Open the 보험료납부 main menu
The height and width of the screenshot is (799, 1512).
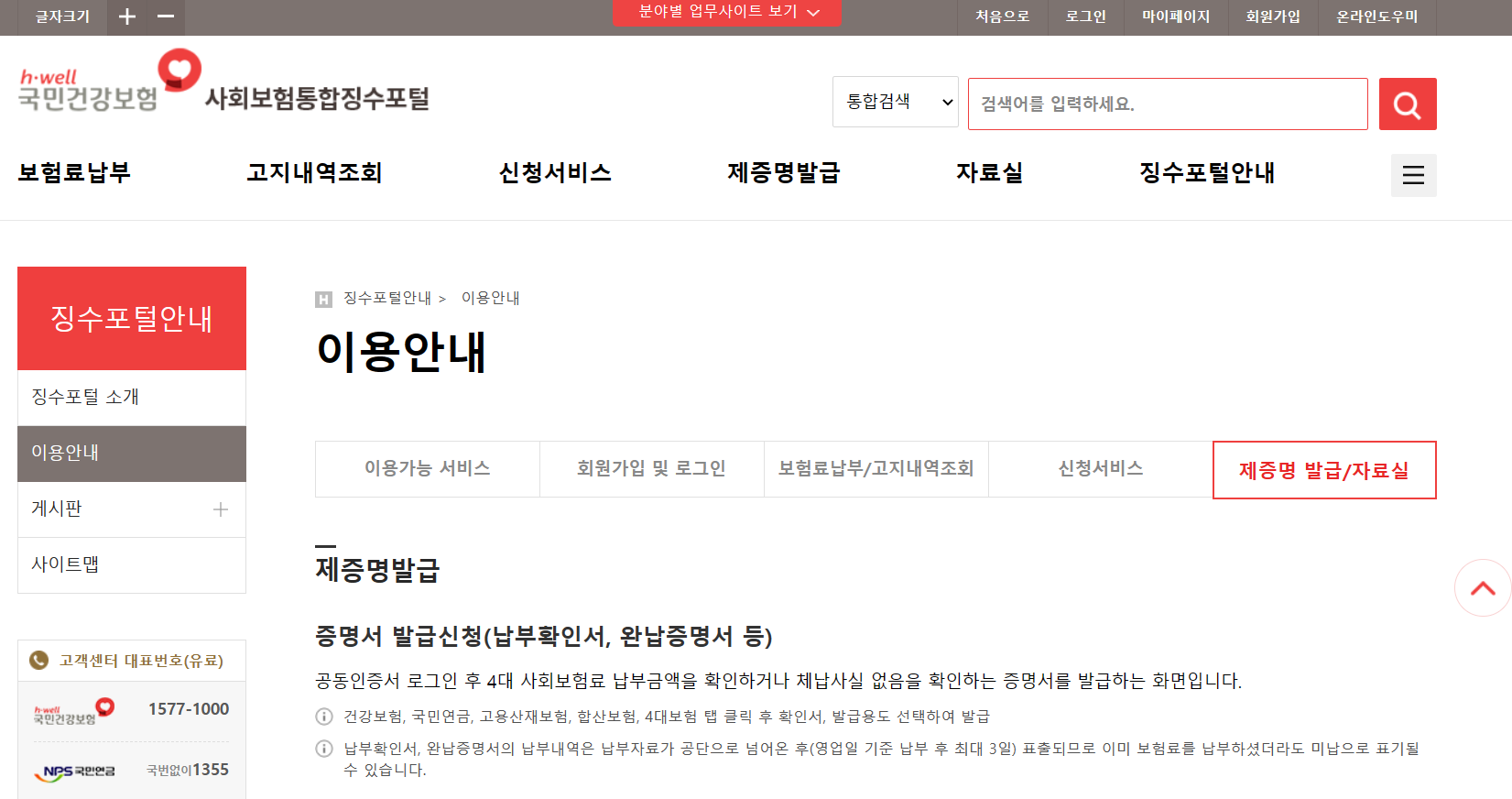74,172
